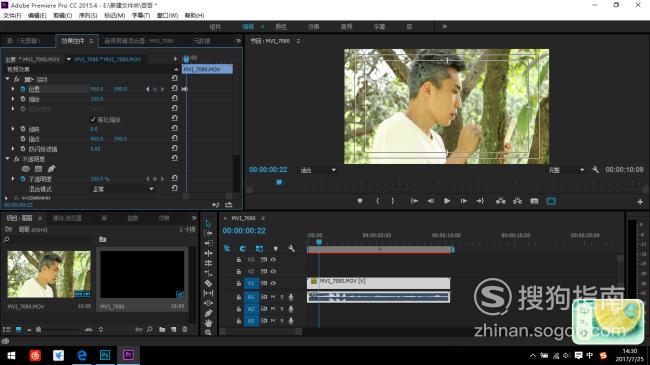
Task: Open button editor plus in Program Monitor
Action: pyautogui.click(x=640, y=202)
